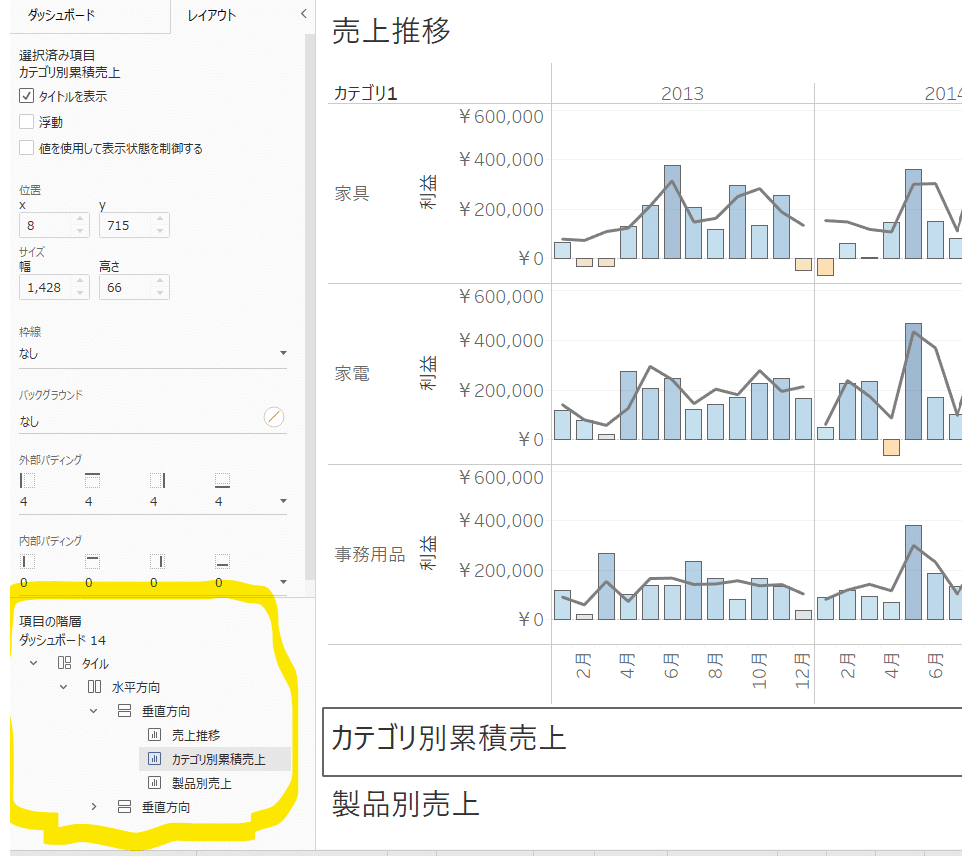Click the カテゴリ別累積売上 title box
This screenshot has height=856, width=962.
click(642, 741)
